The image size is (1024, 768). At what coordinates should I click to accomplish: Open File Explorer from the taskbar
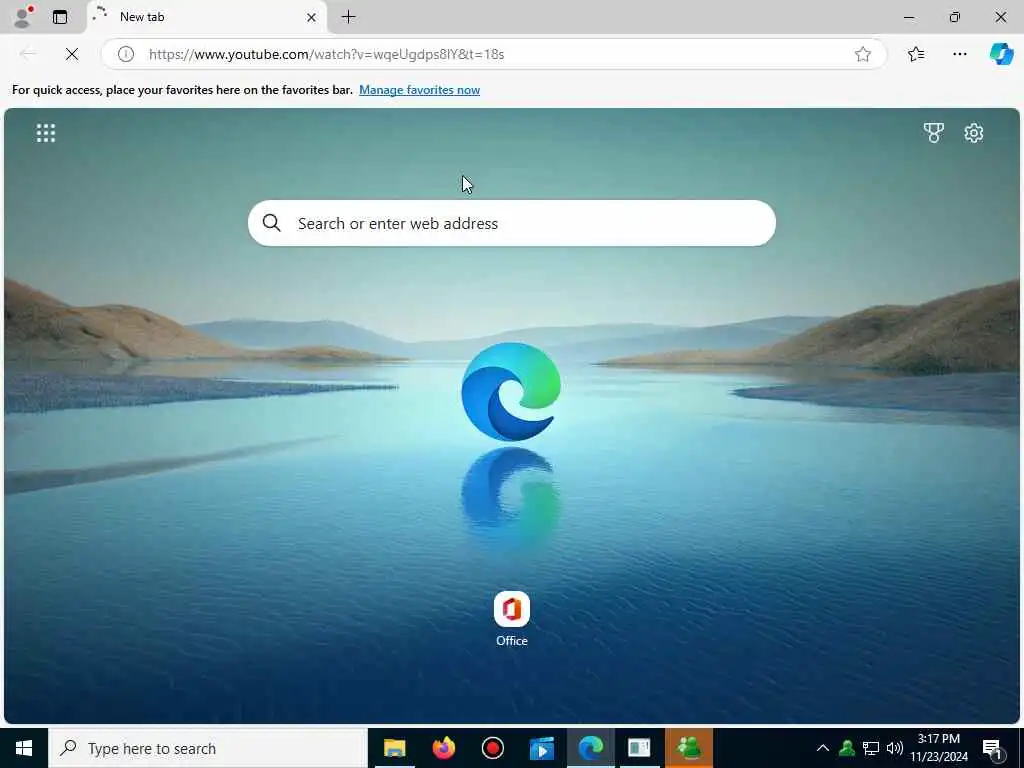394,748
